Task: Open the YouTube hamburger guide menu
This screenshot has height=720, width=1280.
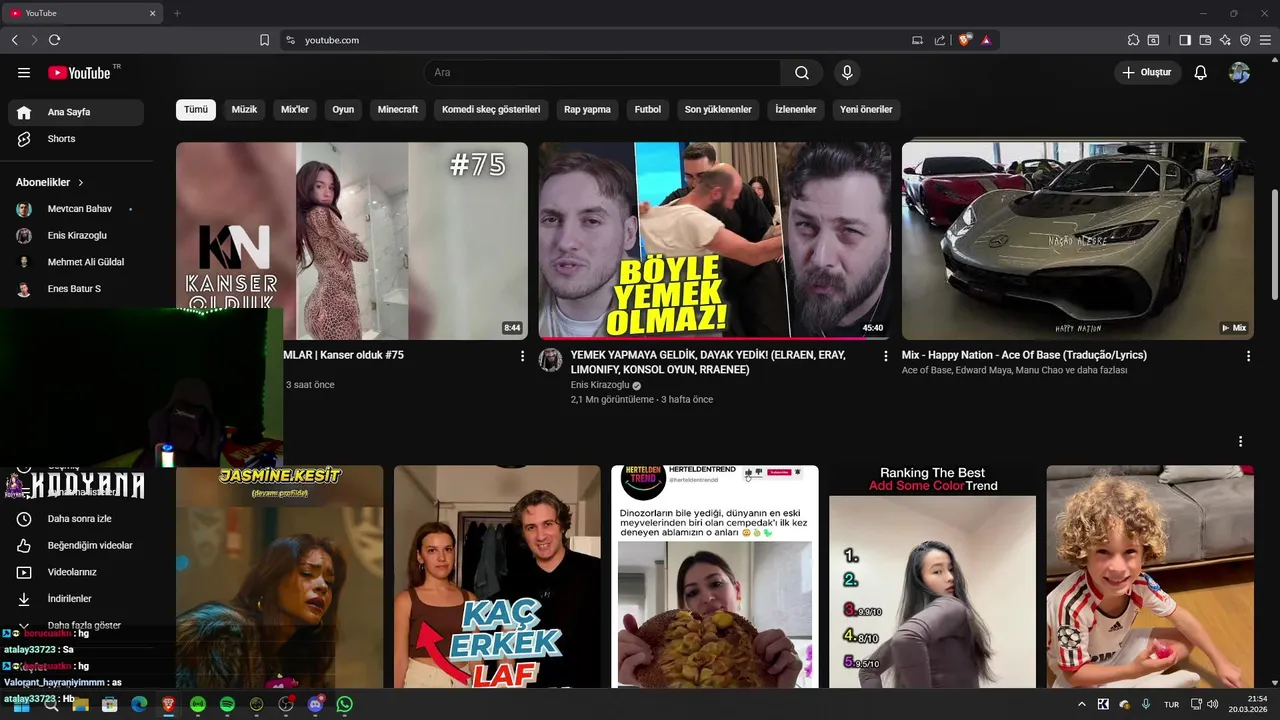Action: point(24,73)
